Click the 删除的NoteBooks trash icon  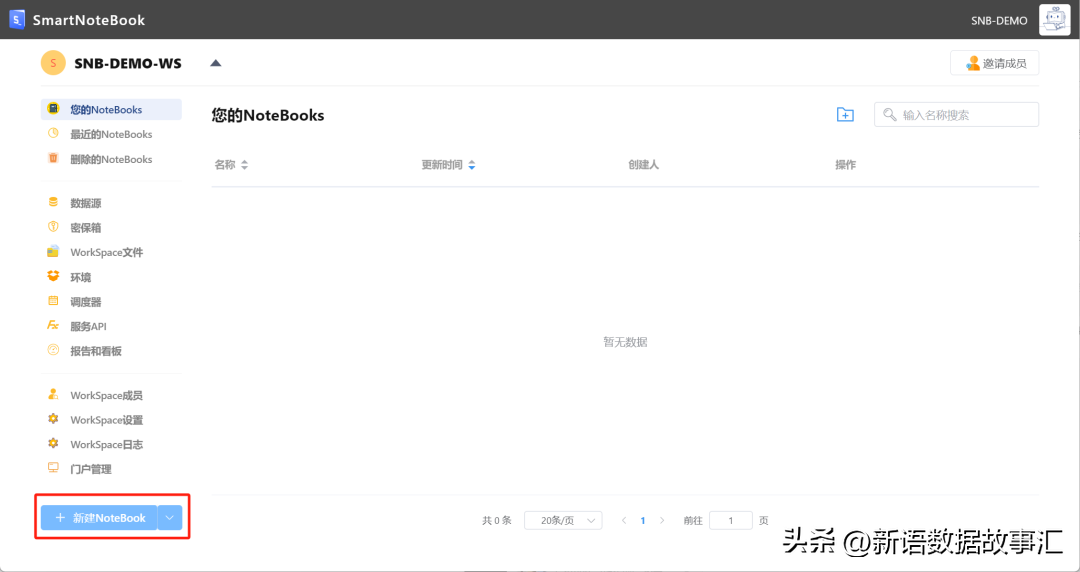pyautogui.click(x=53, y=159)
